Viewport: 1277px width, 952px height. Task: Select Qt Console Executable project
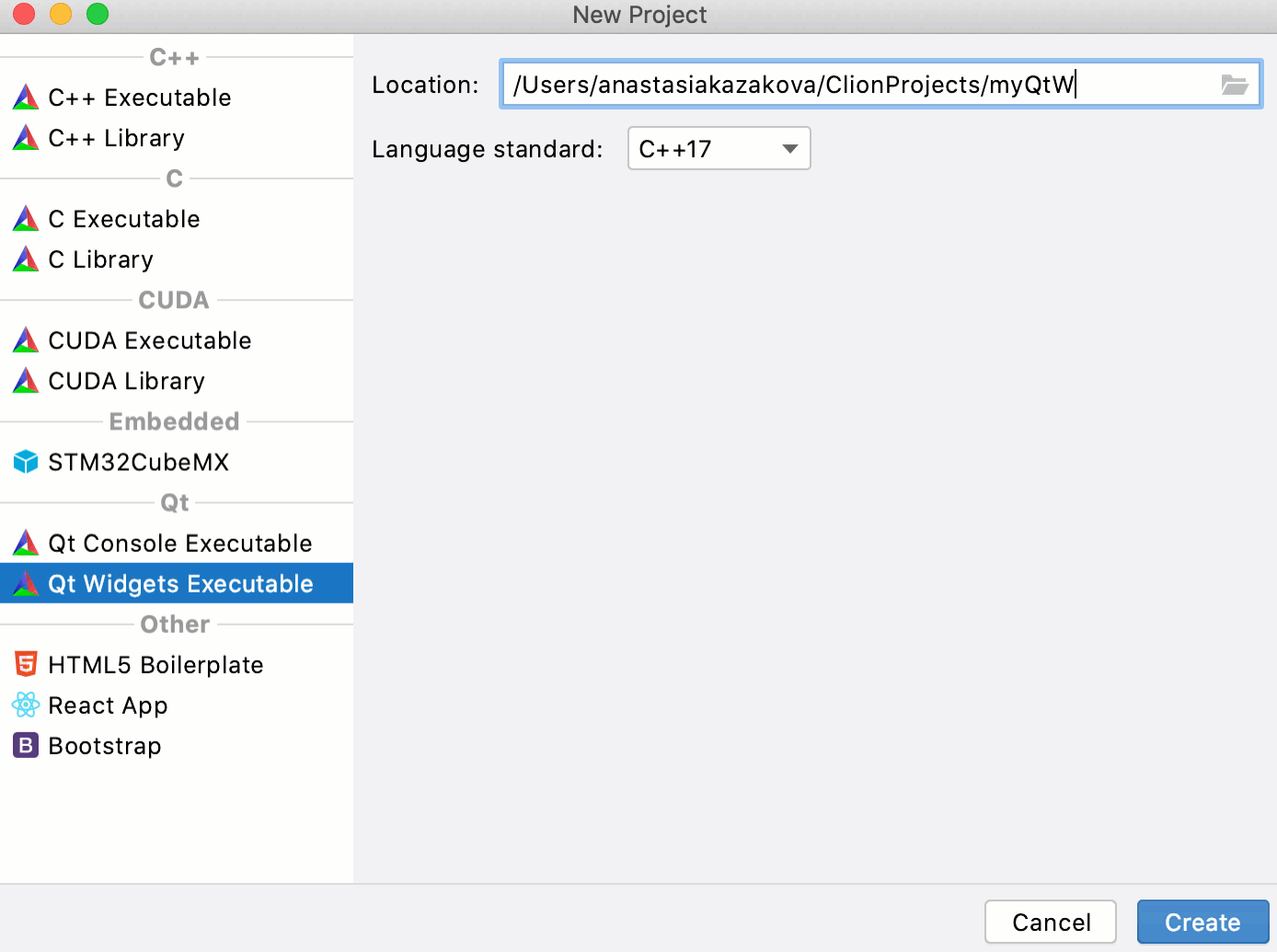pyautogui.click(x=177, y=543)
